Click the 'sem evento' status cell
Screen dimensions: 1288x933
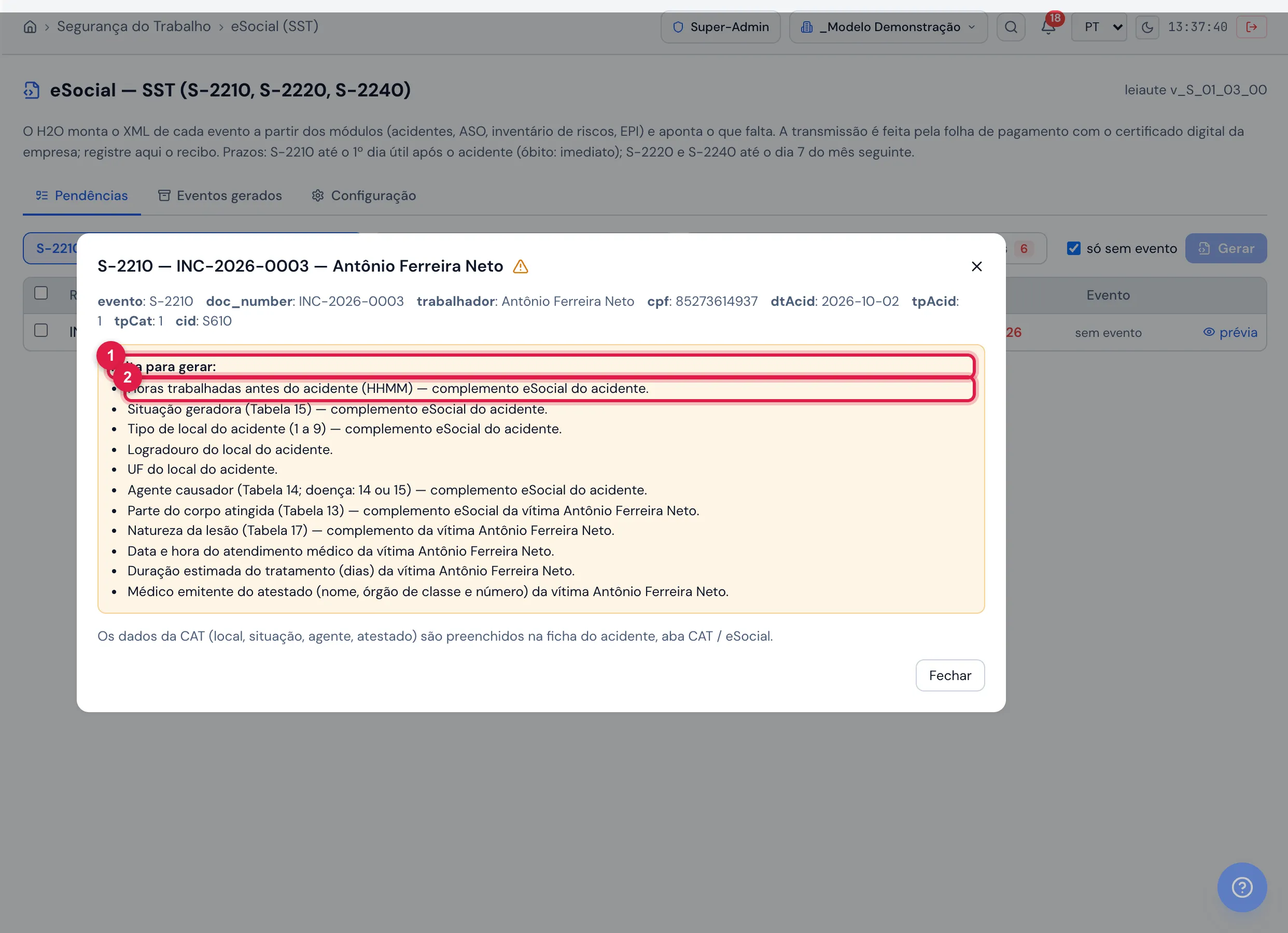coord(1108,333)
